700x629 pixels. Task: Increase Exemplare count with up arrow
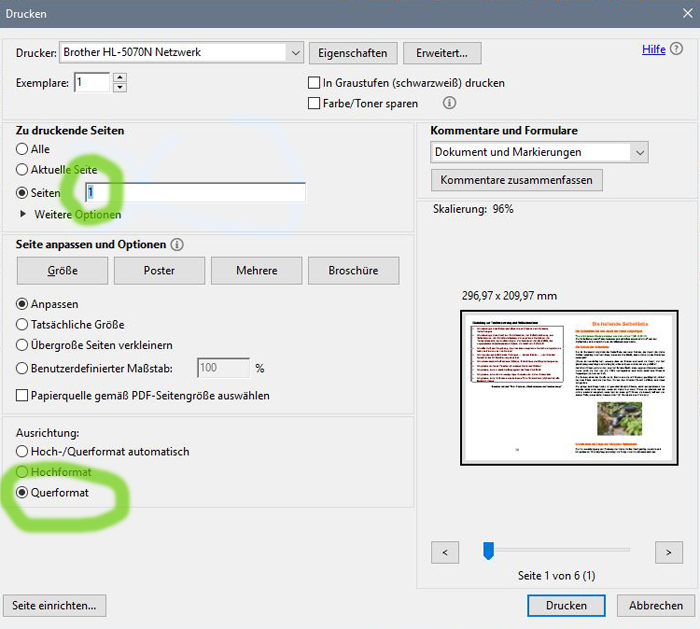coord(120,77)
